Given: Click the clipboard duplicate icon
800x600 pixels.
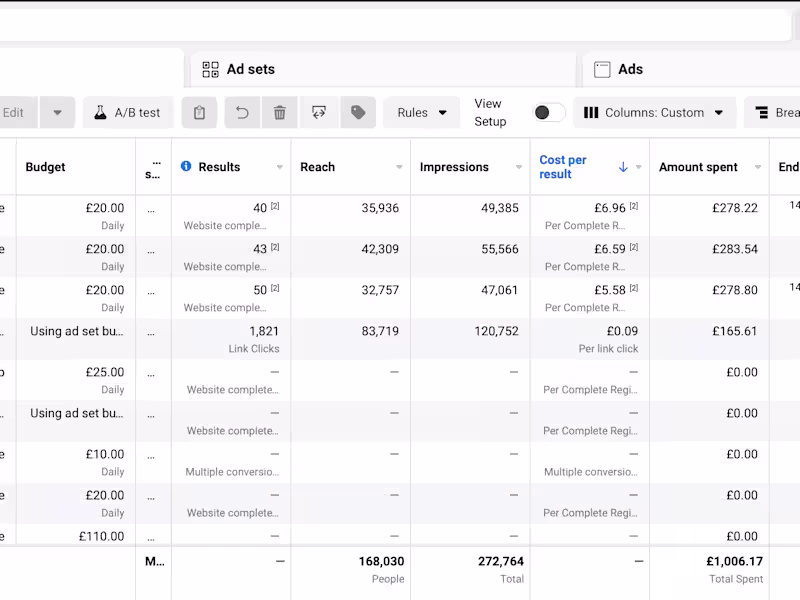Looking at the screenshot, I should 199,113.
